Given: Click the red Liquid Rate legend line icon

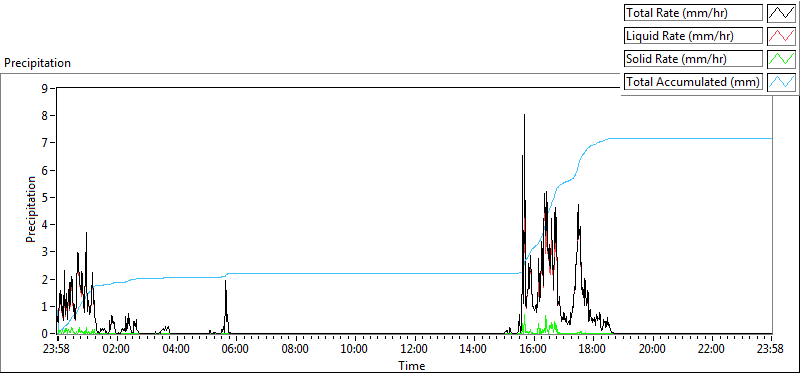Looking at the screenshot, I should 782,36.
